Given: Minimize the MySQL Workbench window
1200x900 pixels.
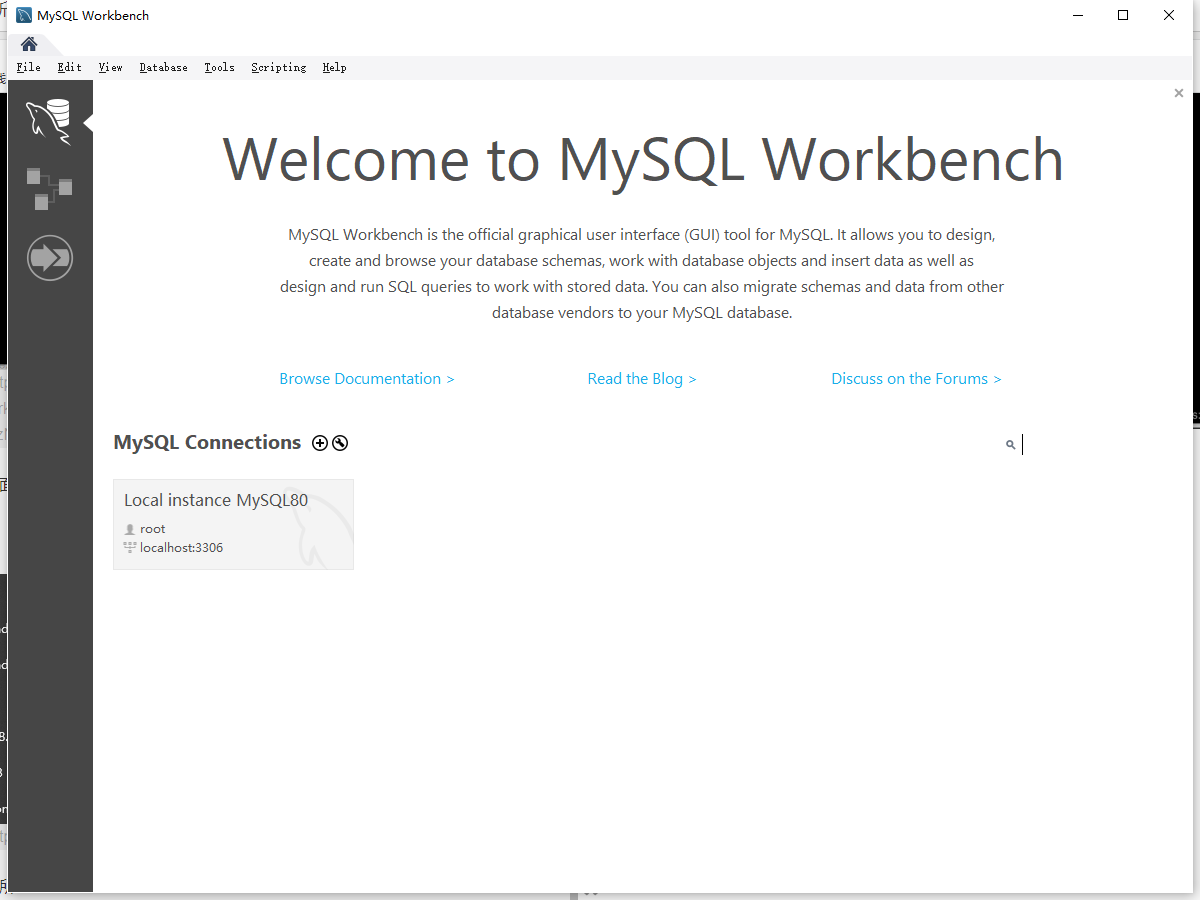Looking at the screenshot, I should pos(1078,15).
